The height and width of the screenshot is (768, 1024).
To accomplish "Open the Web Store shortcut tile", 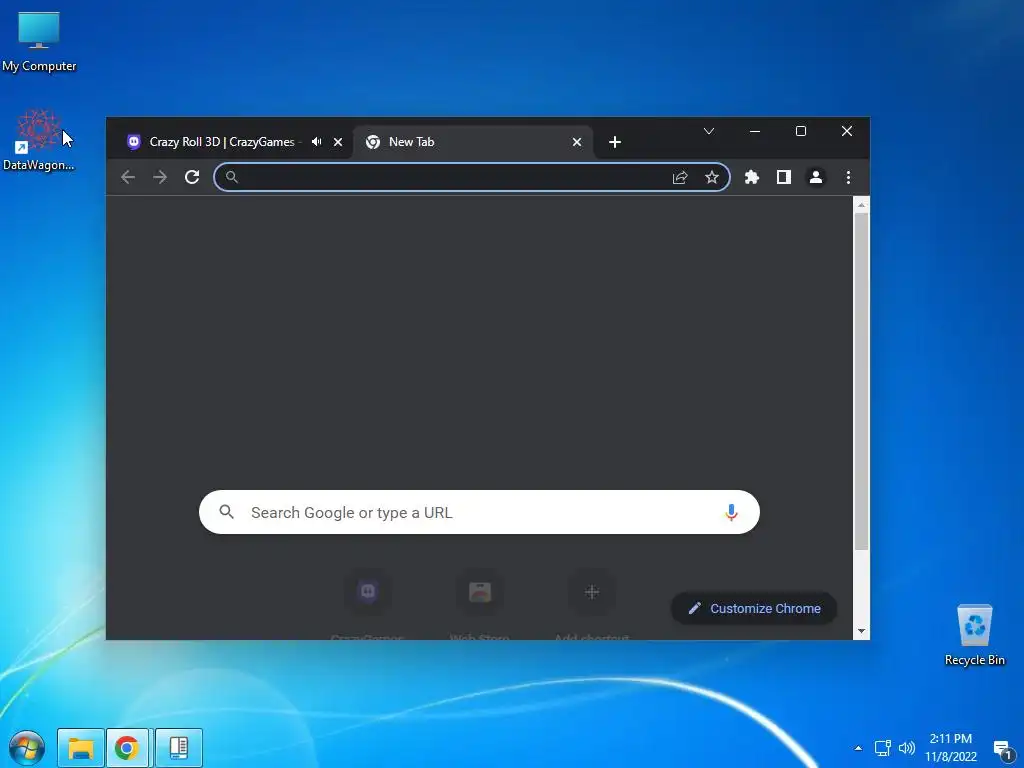I will click(480, 604).
